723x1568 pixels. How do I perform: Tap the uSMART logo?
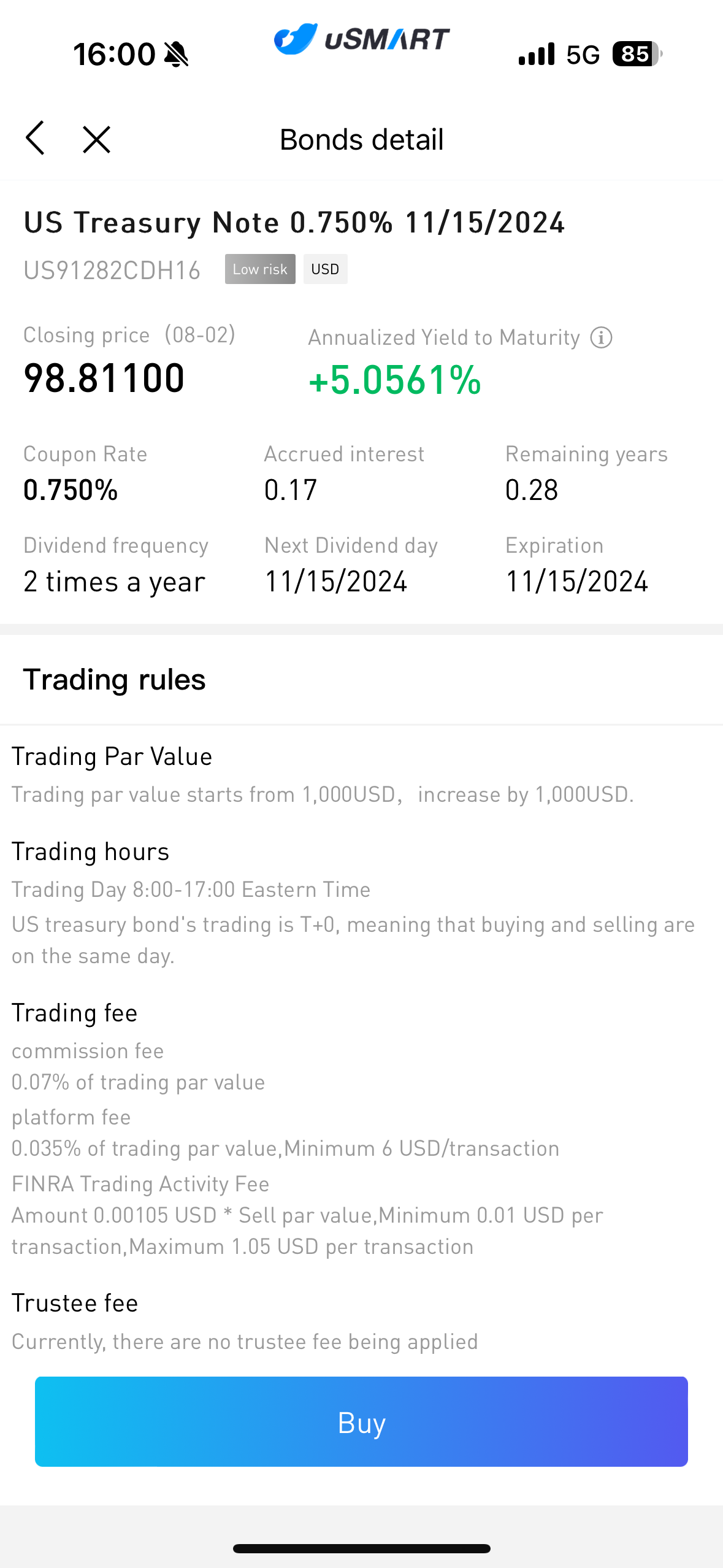pos(361,39)
